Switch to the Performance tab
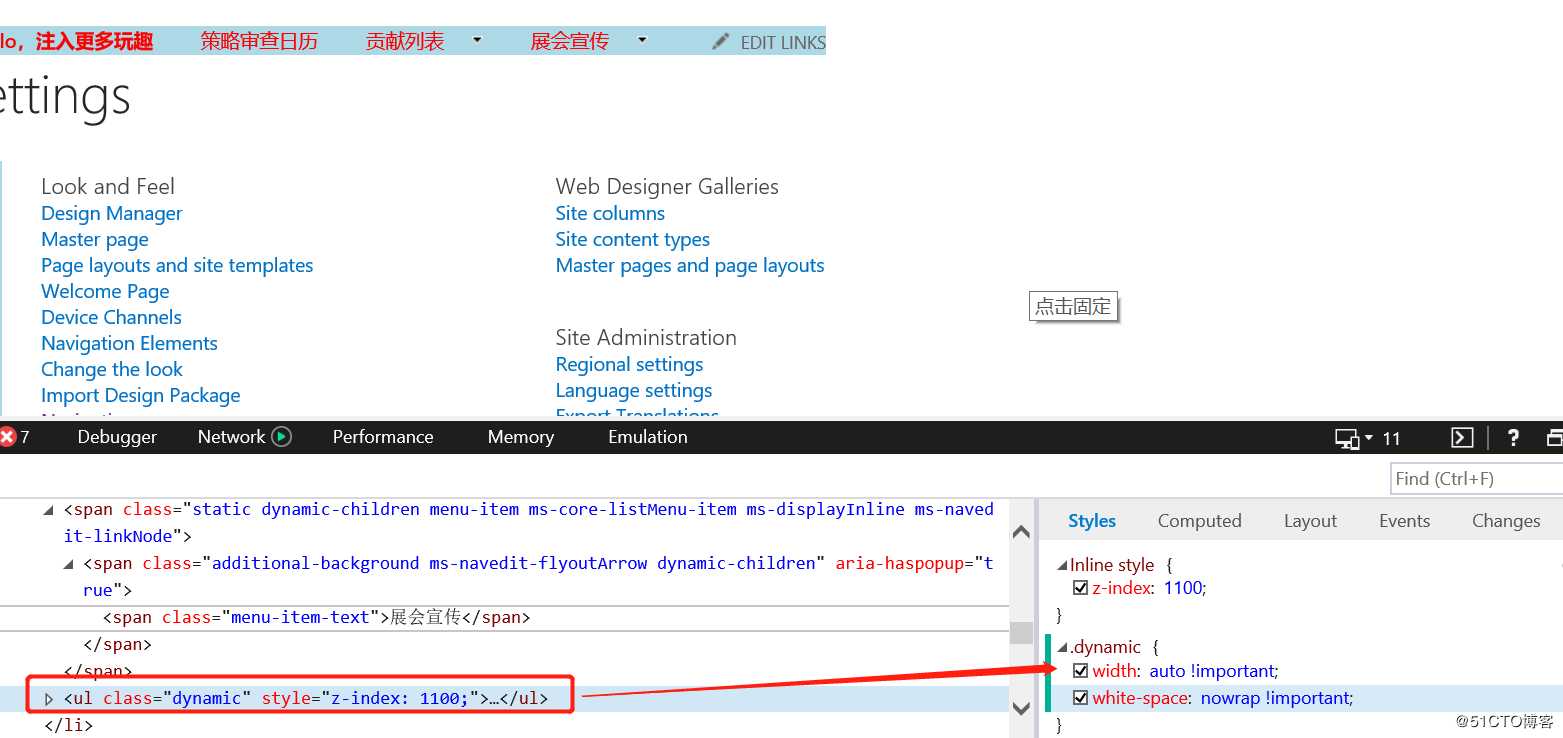 click(x=383, y=437)
